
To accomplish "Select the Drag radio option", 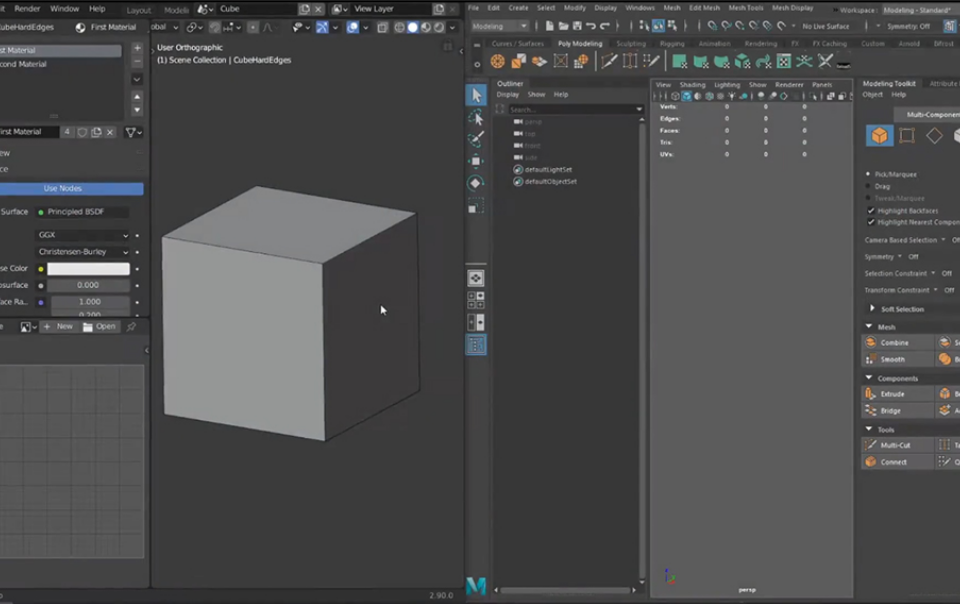I will pos(868,186).
